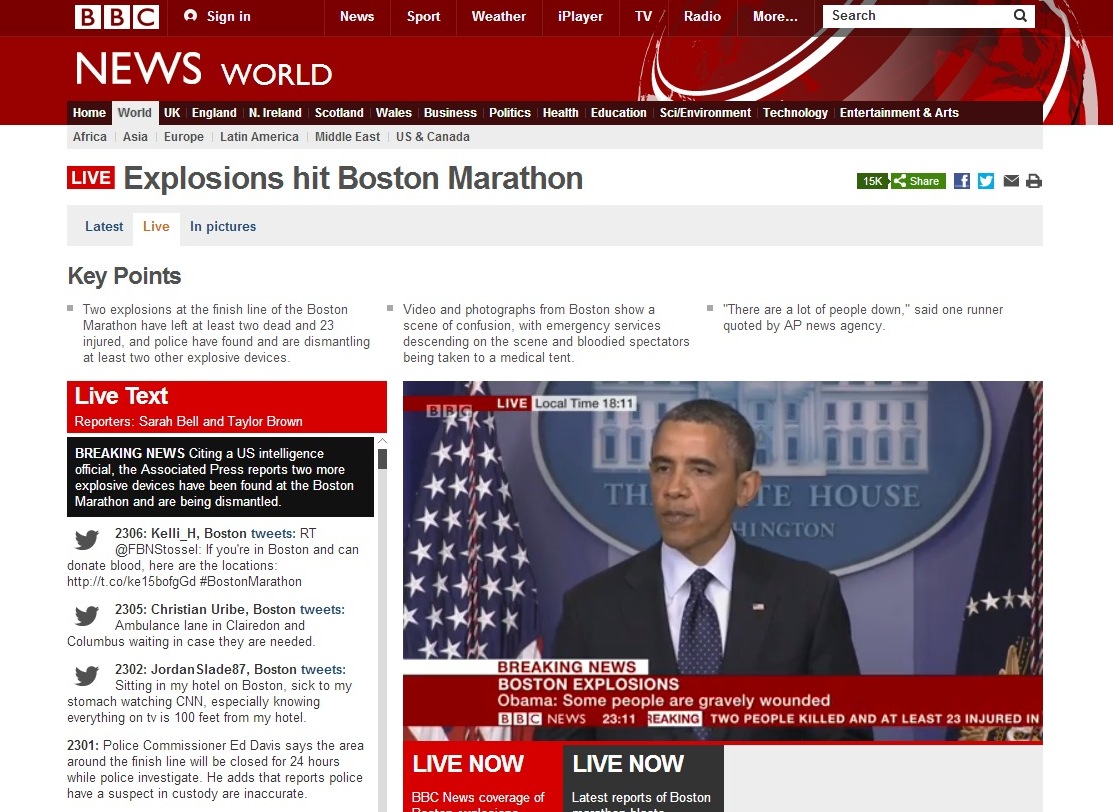Go to the Home news tab
The height and width of the screenshot is (812, 1113).
89,113
